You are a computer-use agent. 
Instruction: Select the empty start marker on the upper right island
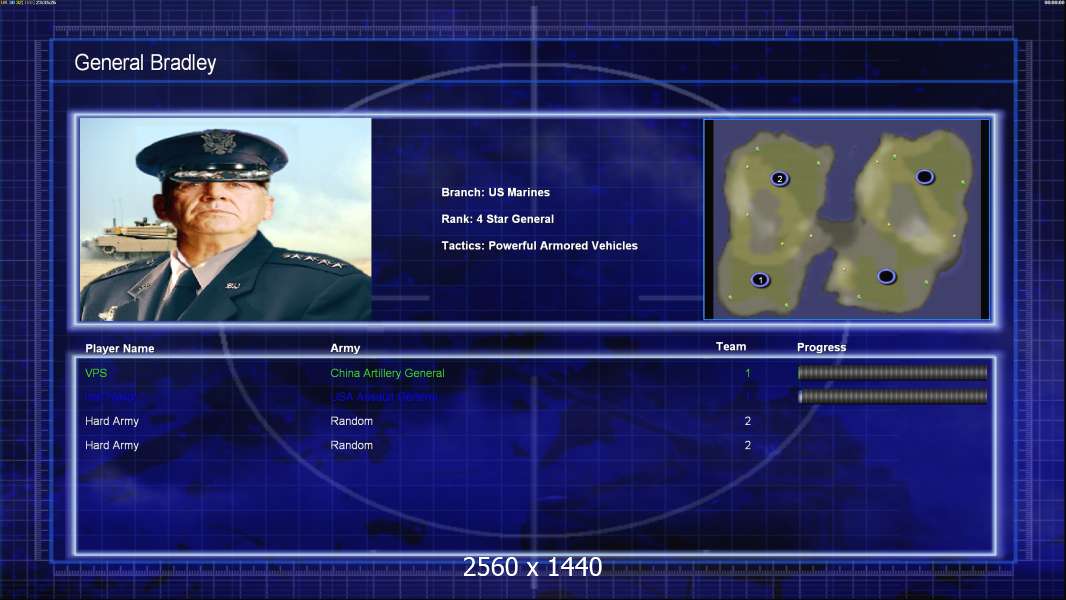click(925, 177)
